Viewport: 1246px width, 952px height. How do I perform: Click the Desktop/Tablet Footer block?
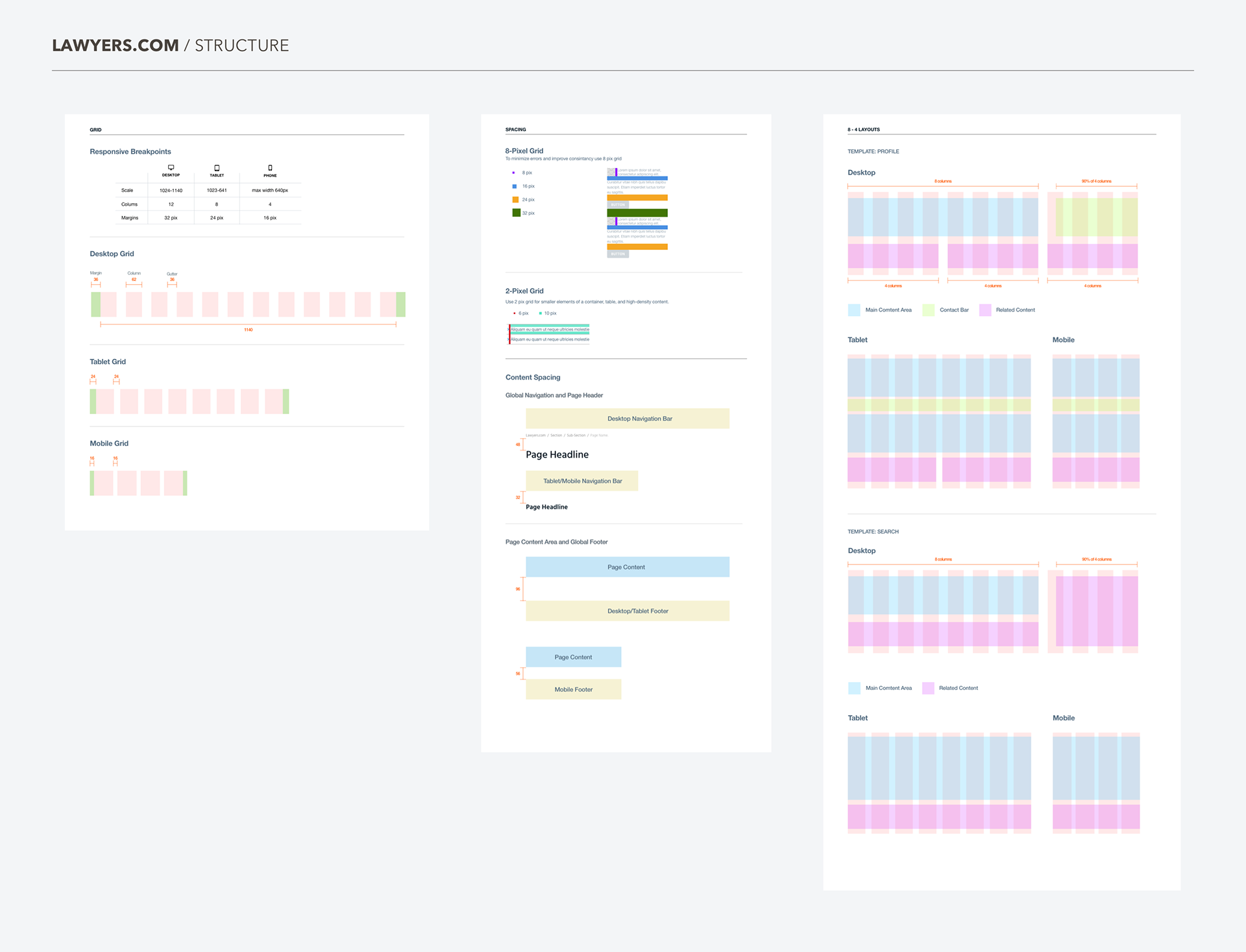click(x=628, y=611)
